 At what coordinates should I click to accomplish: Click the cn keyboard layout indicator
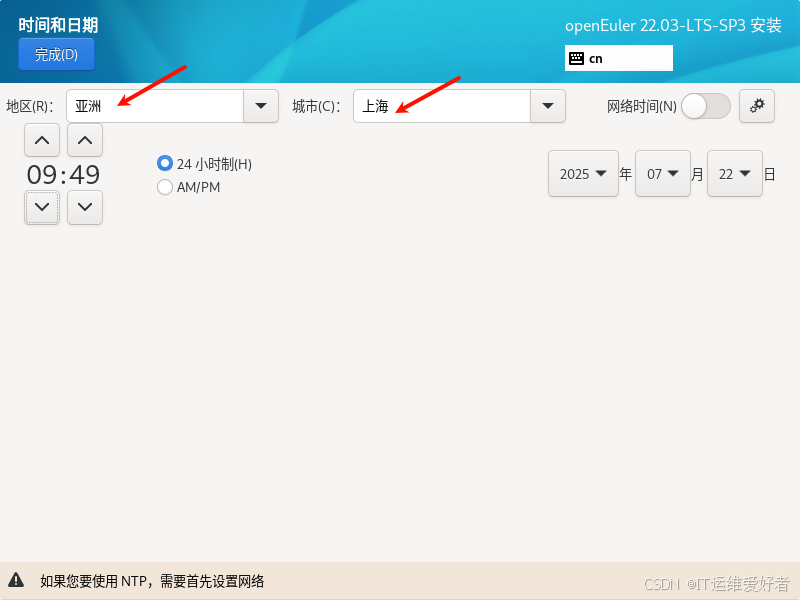pos(618,58)
